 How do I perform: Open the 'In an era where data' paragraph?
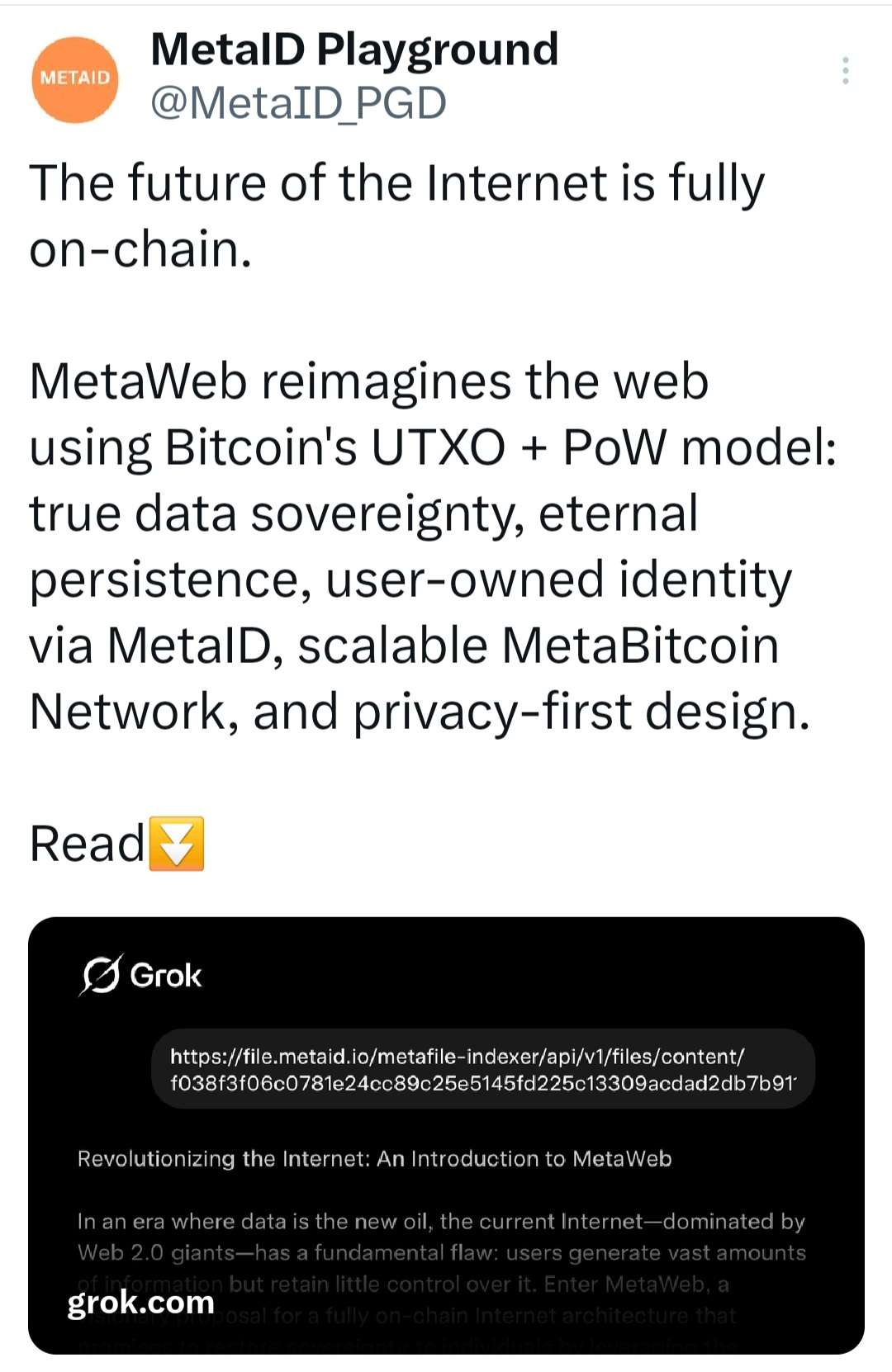tap(441, 1221)
